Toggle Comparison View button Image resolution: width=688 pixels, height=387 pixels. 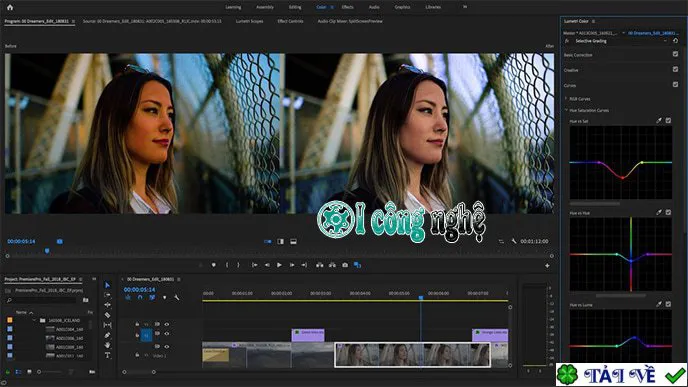click(x=358, y=265)
